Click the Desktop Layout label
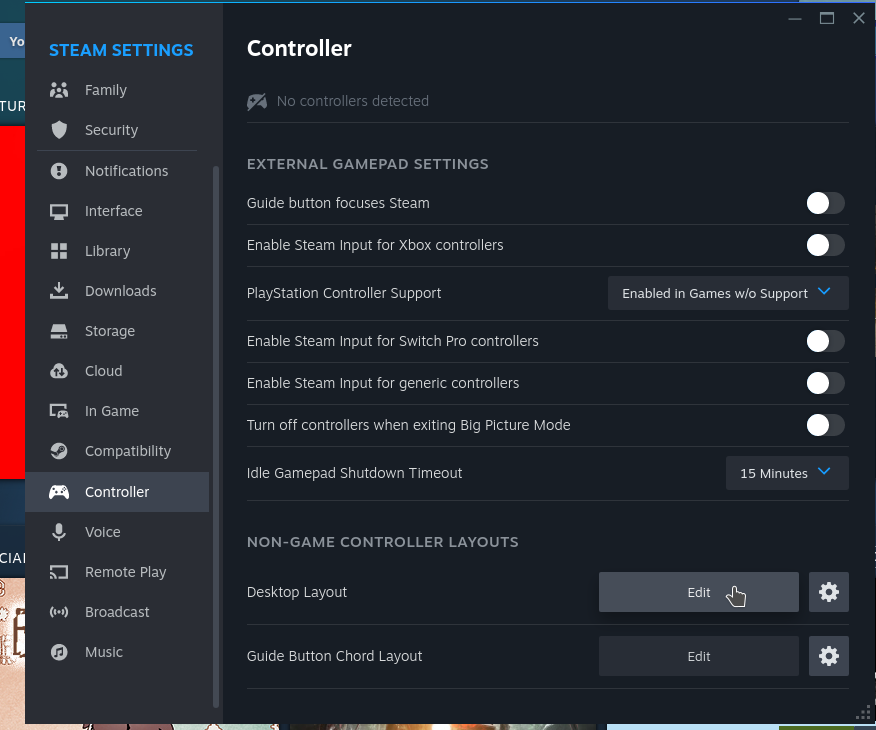This screenshot has height=730, width=876. [x=297, y=592]
